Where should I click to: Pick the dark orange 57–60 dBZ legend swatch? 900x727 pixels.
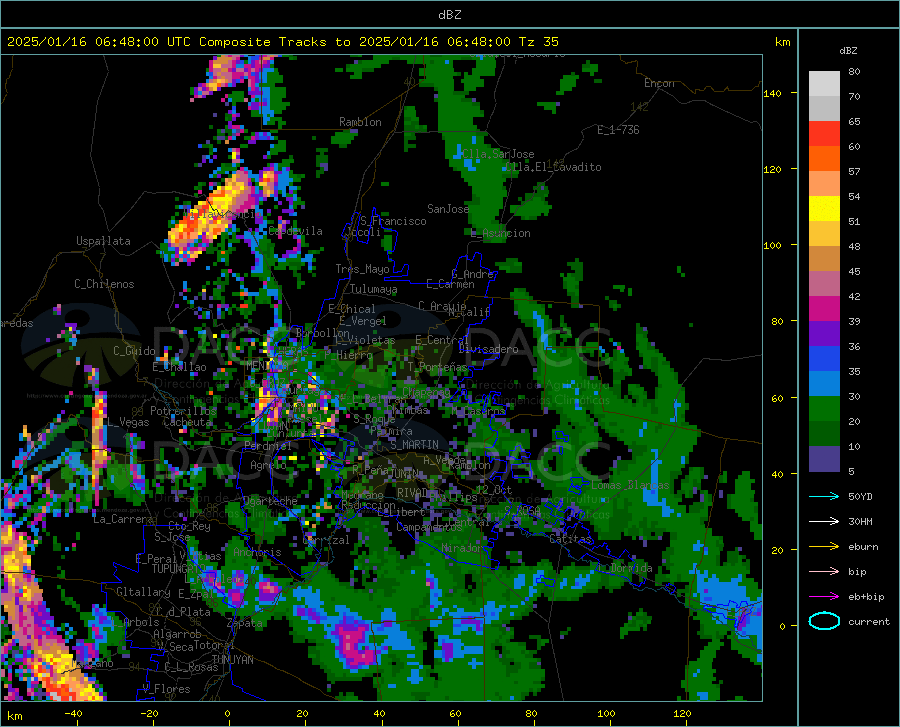point(824,159)
